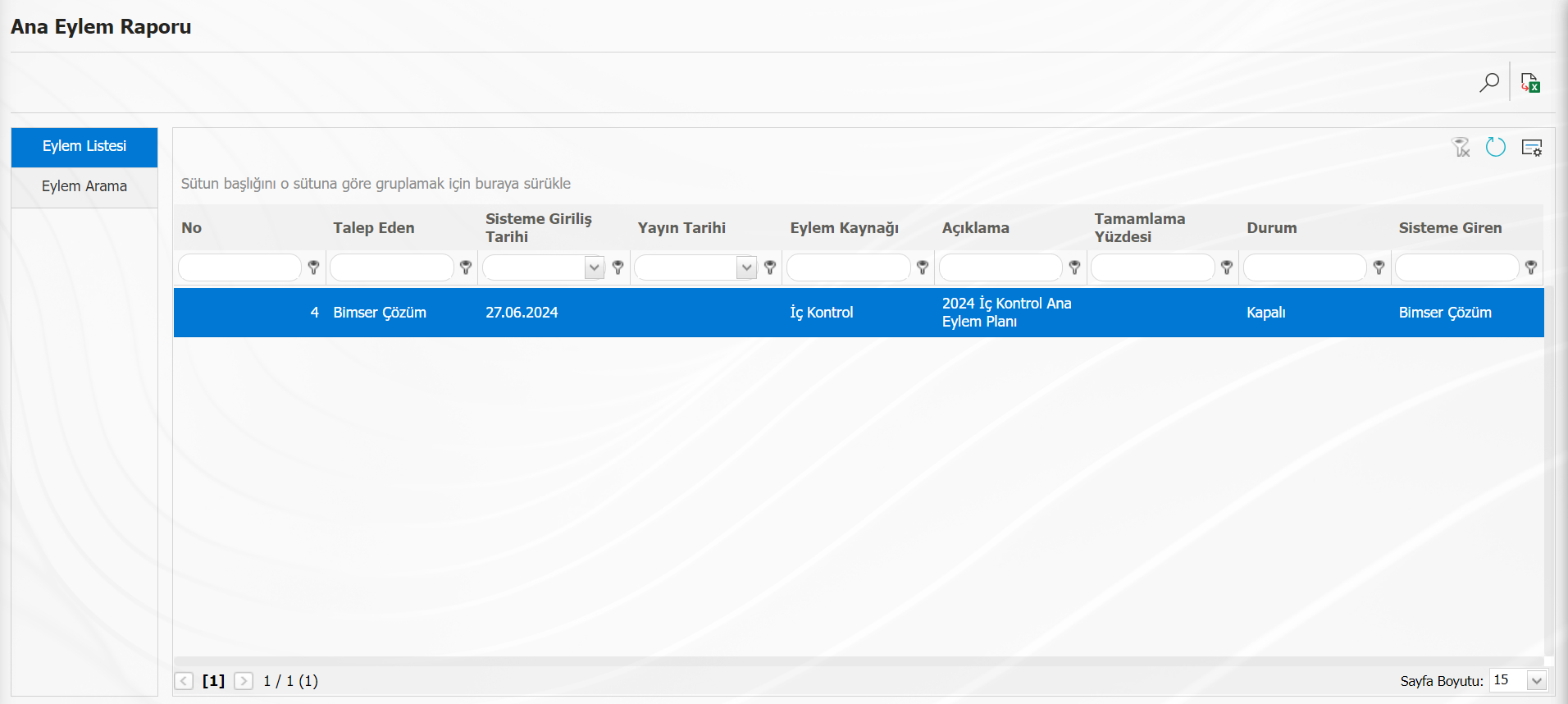Switch to Eylem Arama tab

click(x=84, y=187)
